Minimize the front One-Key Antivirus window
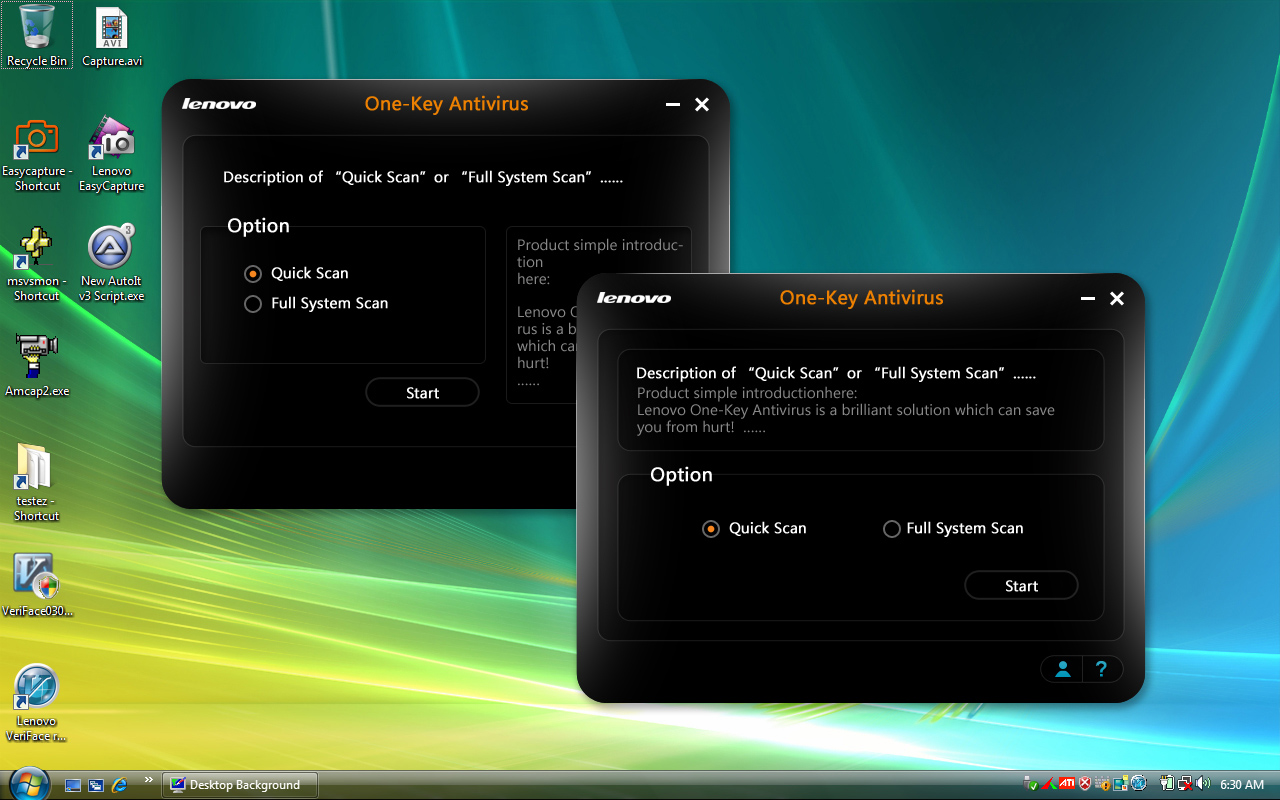1280x800 pixels. (x=1088, y=298)
